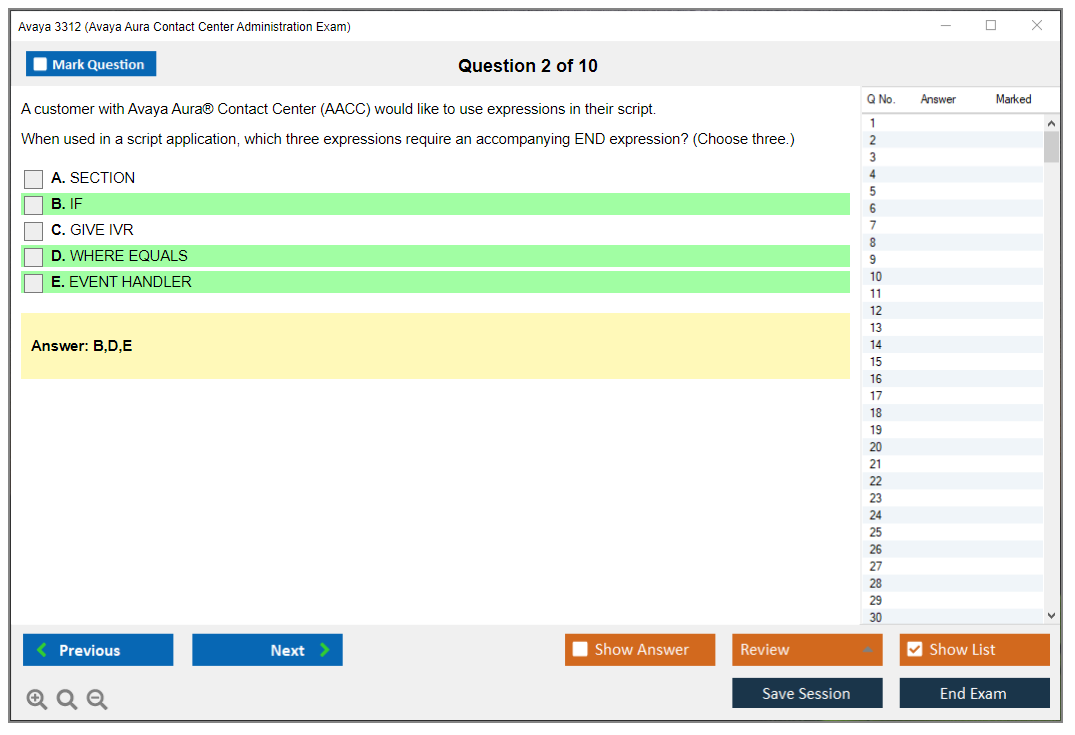Enable the Show Answer checkbox
This screenshot has width=1075, height=735.
point(580,649)
